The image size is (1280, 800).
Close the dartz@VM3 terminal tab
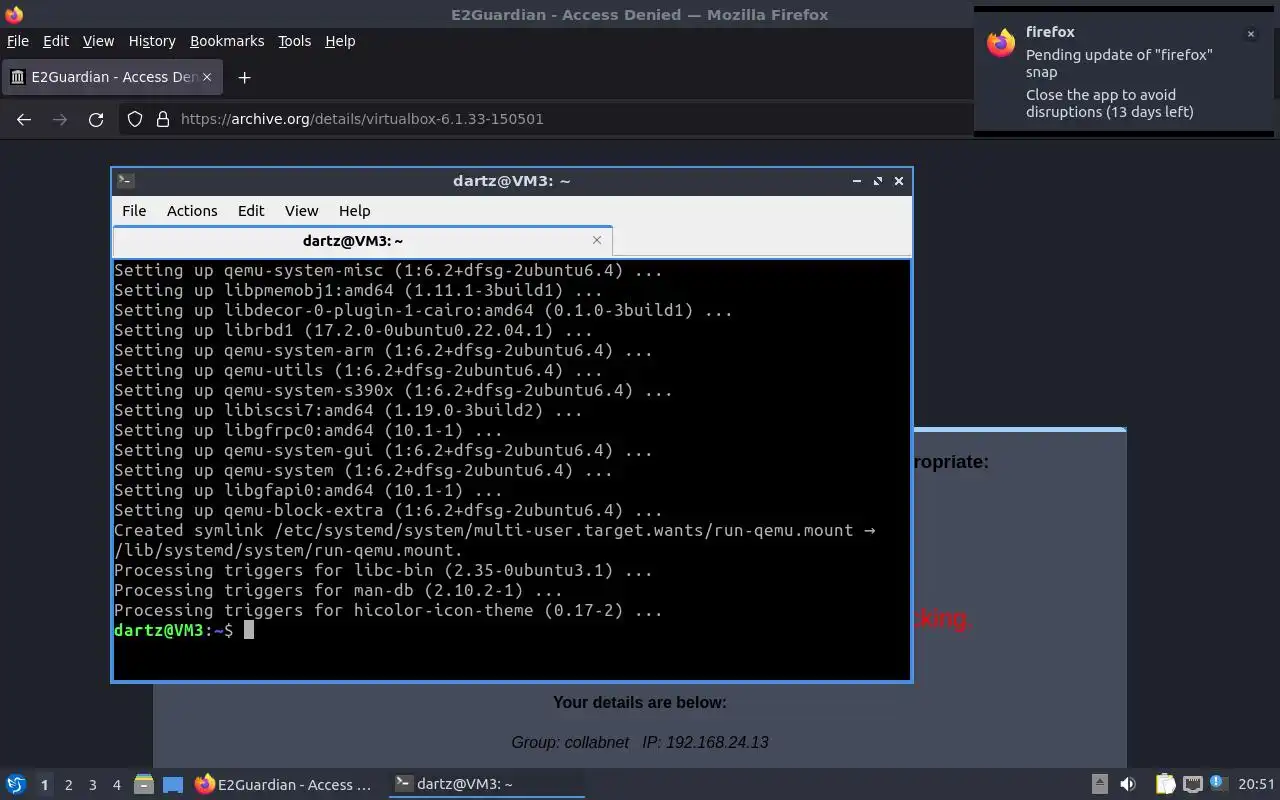[x=597, y=240]
